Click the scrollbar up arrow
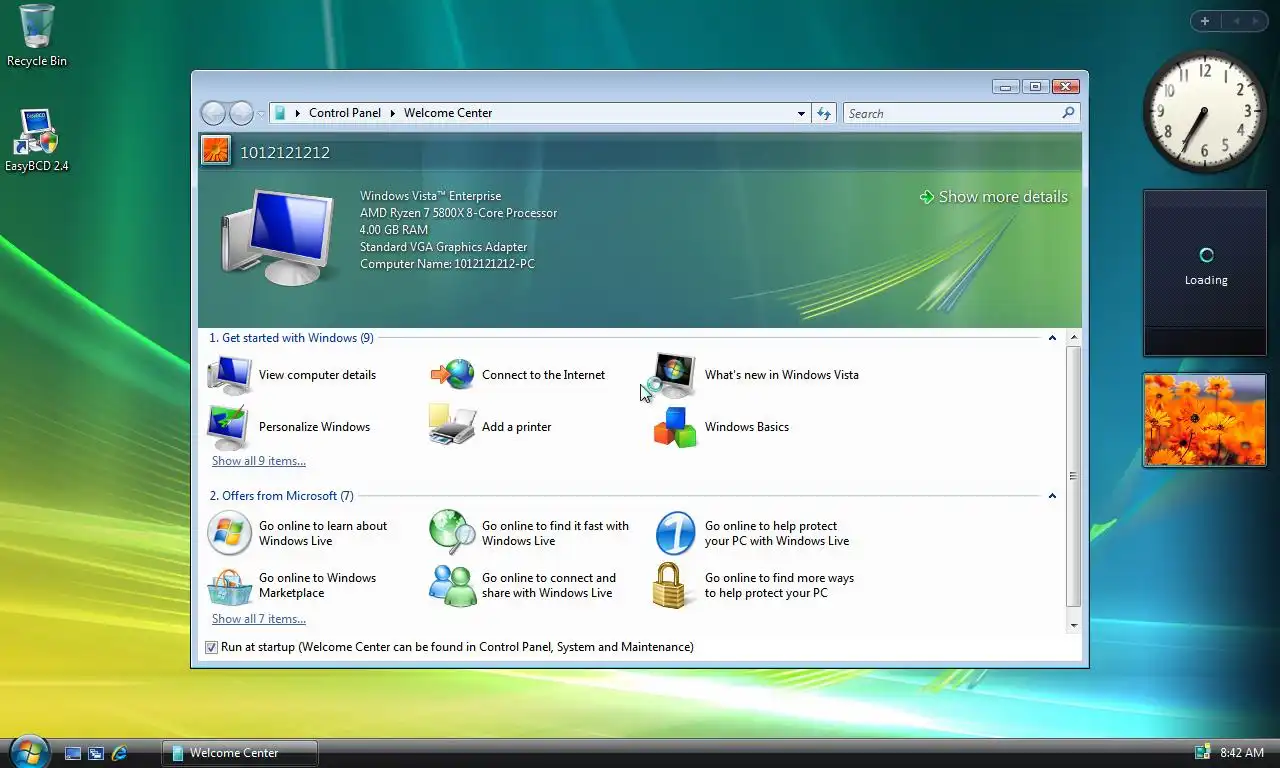Image resolution: width=1280 pixels, height=768 pixels. pos(1074,338)
